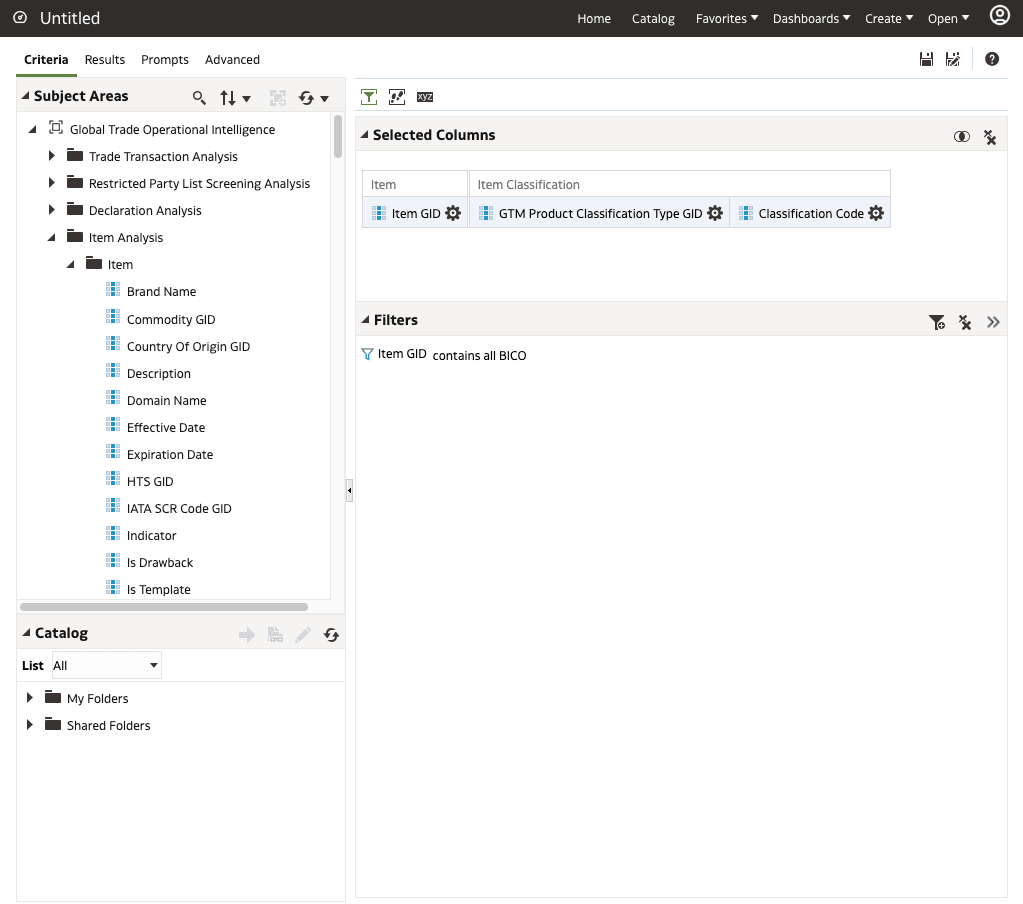Switch to the Advanced tab
Viewport: 1023px width, 904px height.
(x=232, y=59)
